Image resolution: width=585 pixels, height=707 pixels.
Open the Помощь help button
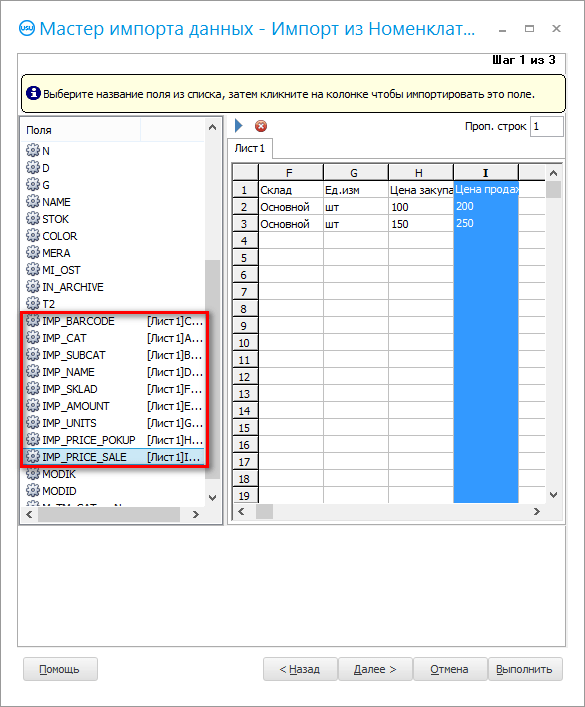[x=60, y=669]
